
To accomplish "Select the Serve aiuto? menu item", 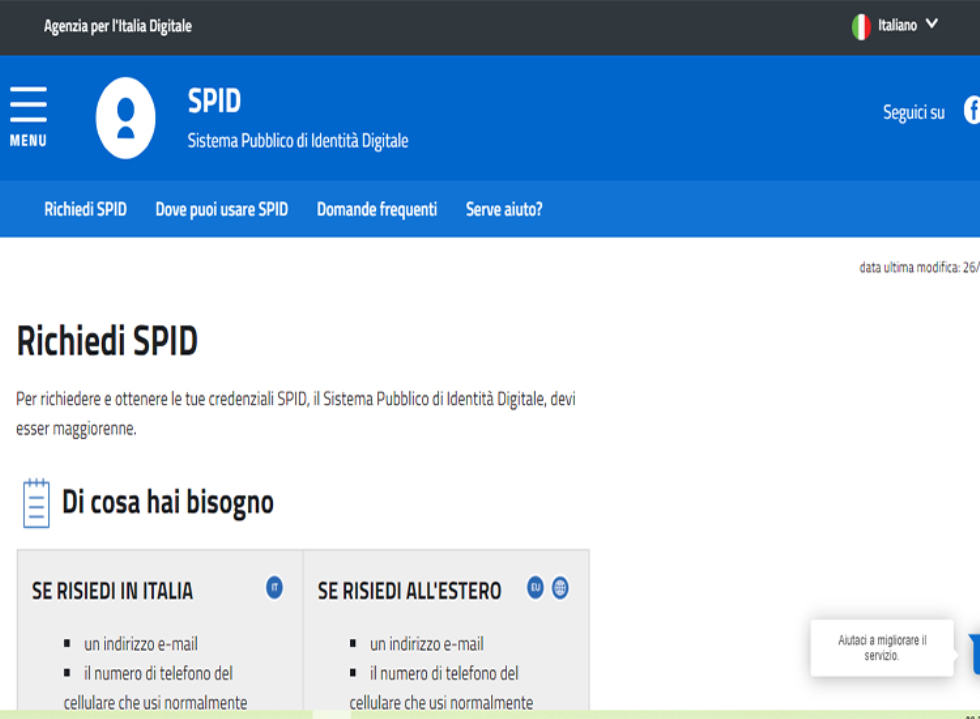I will (x=504, y=209).
